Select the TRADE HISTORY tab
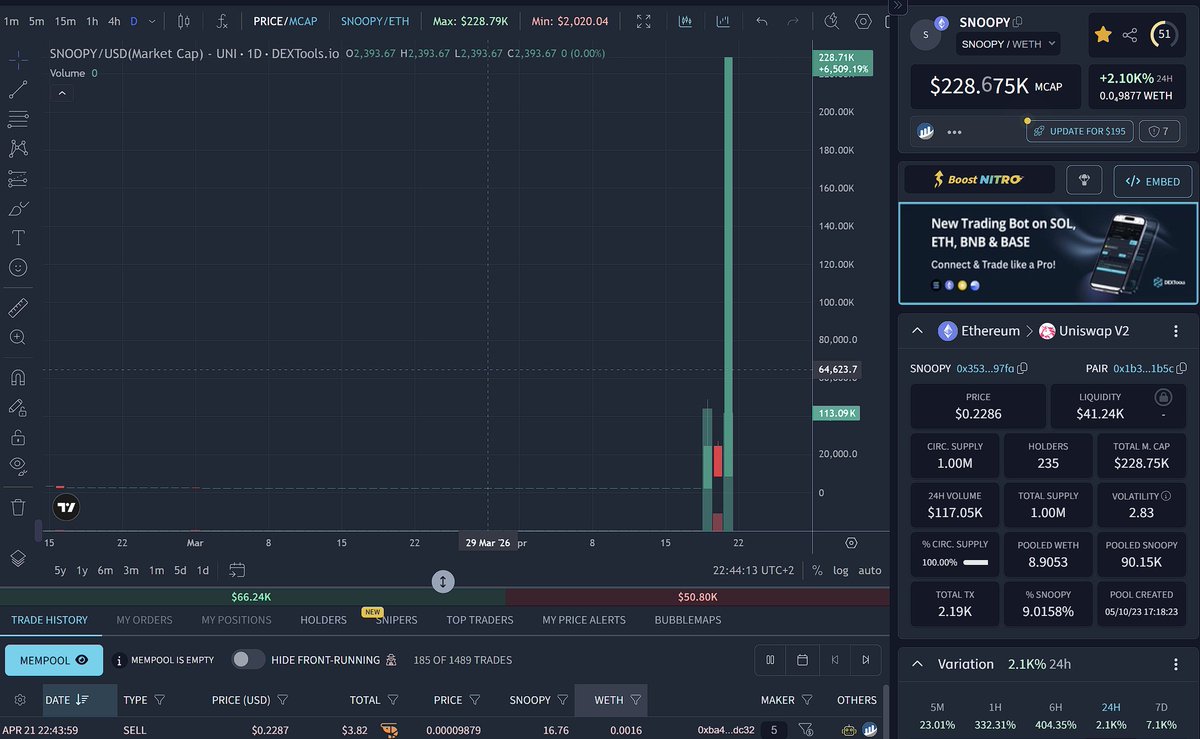 (x=50, y=620)
